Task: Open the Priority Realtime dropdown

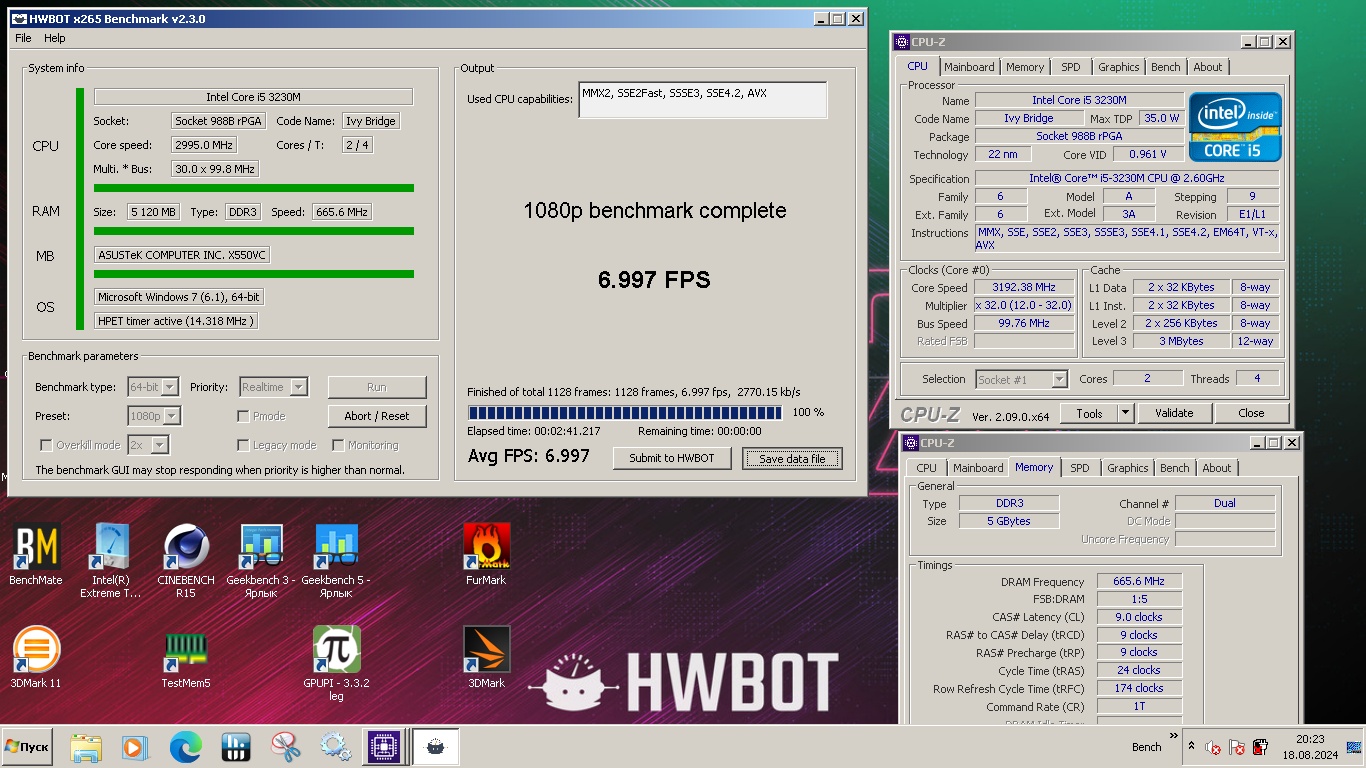Action: point(273,387)
